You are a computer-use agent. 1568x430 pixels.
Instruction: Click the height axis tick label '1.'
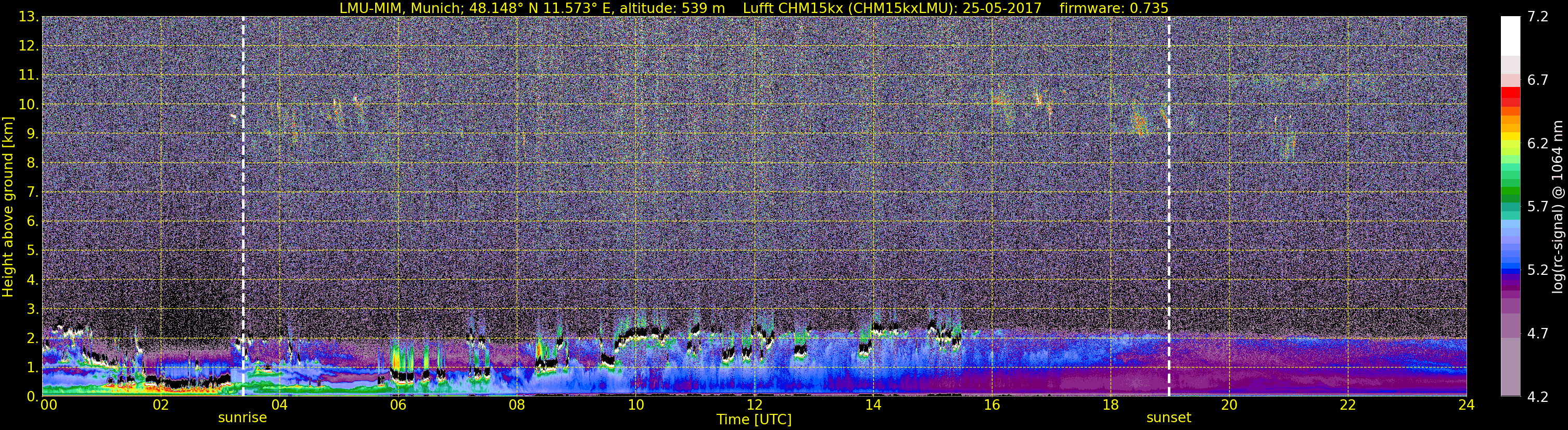32,367
